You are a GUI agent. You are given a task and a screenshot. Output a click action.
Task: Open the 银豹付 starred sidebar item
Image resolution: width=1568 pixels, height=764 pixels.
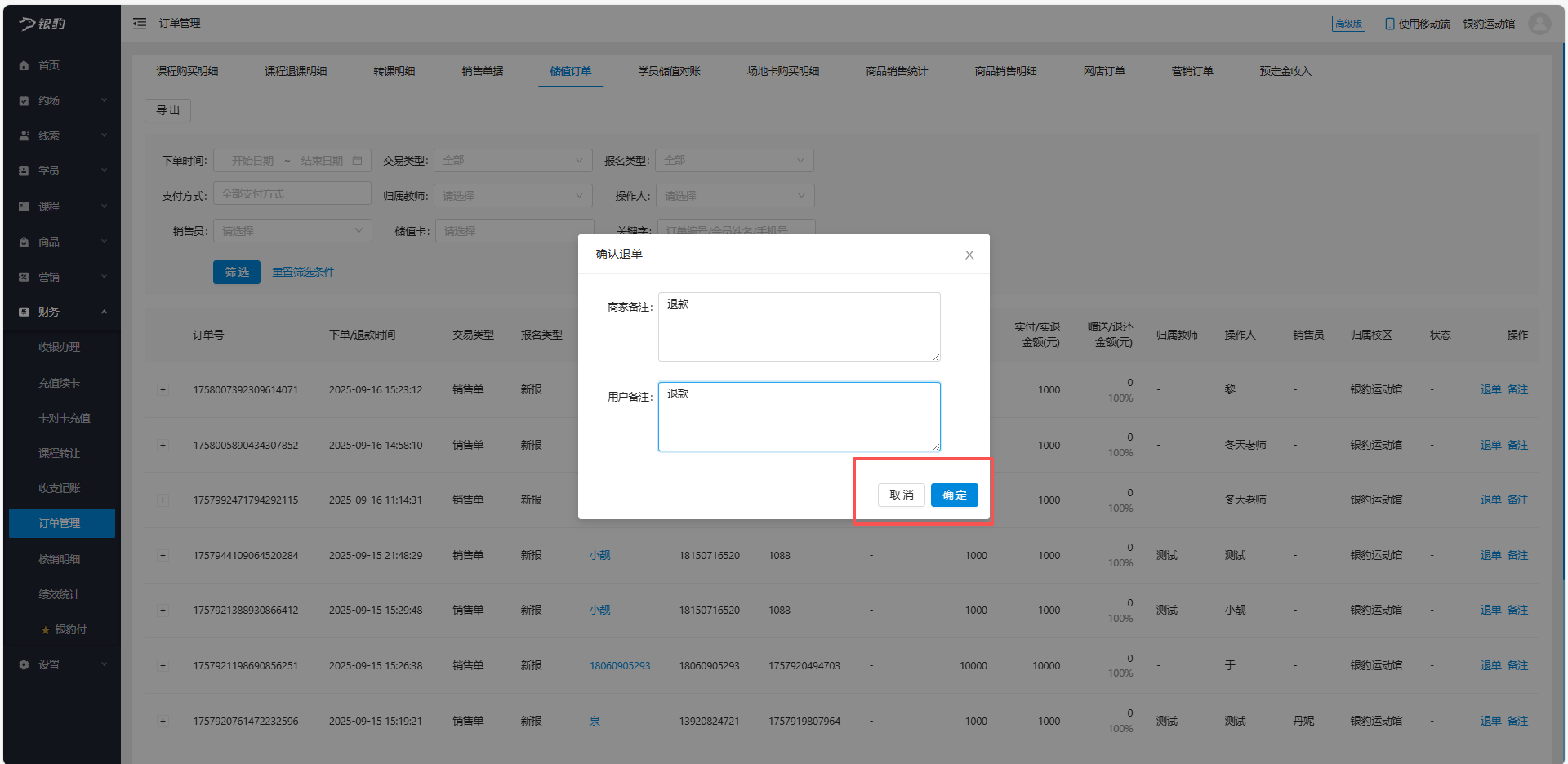pos(69,629)
